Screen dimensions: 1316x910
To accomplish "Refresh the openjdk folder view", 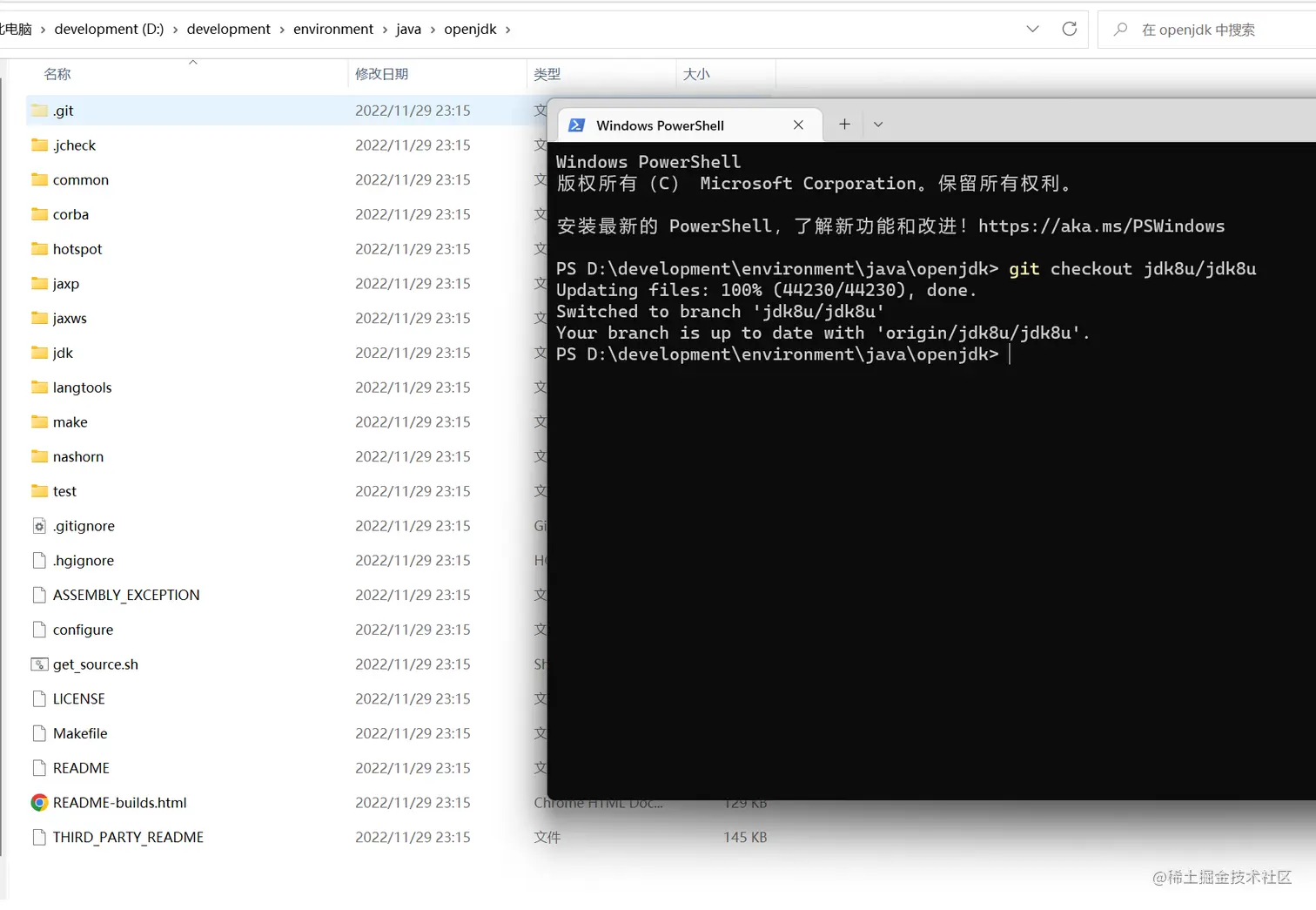I will (x=1070, y=29).
